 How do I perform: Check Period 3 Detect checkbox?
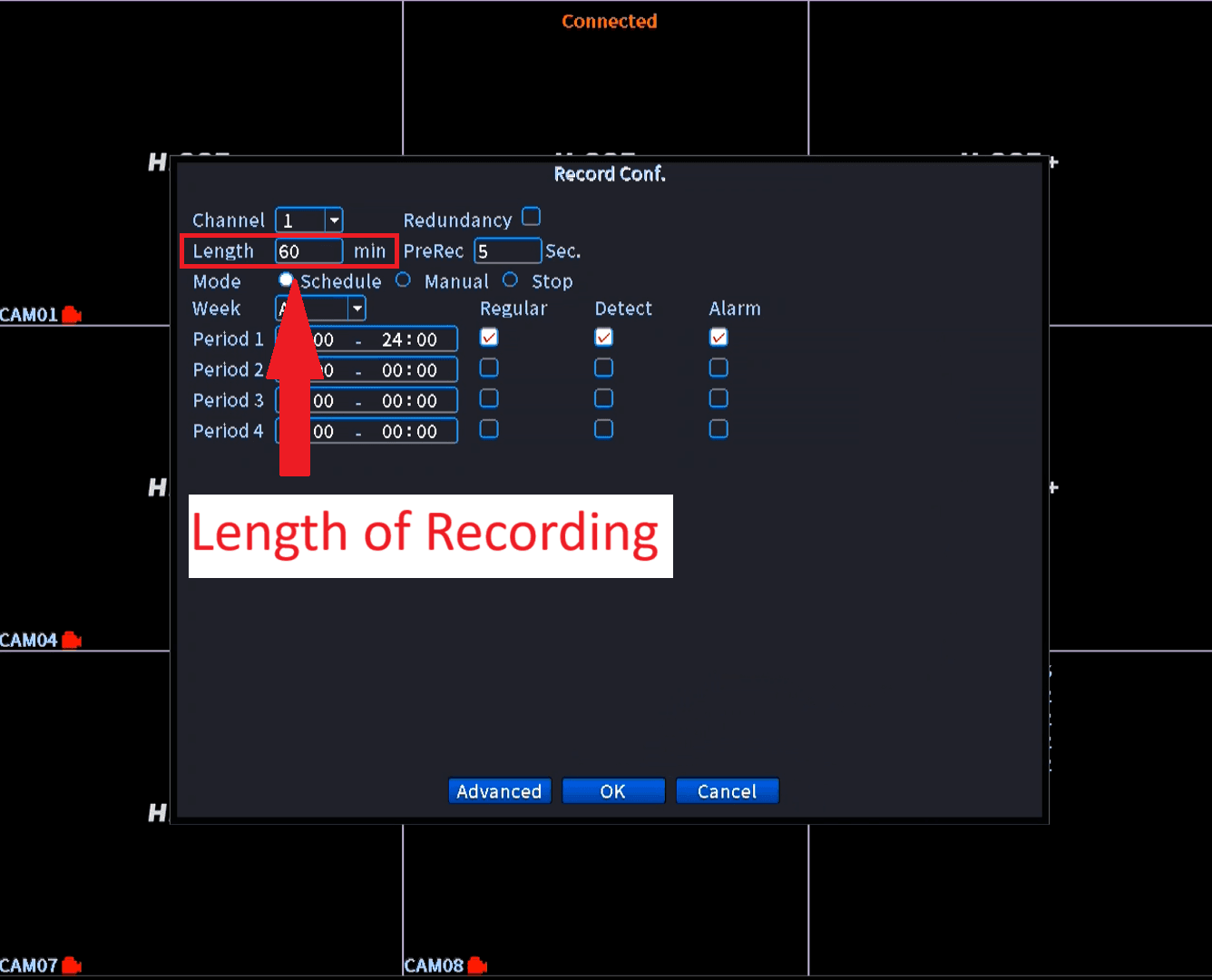click(x=603, y=398)
